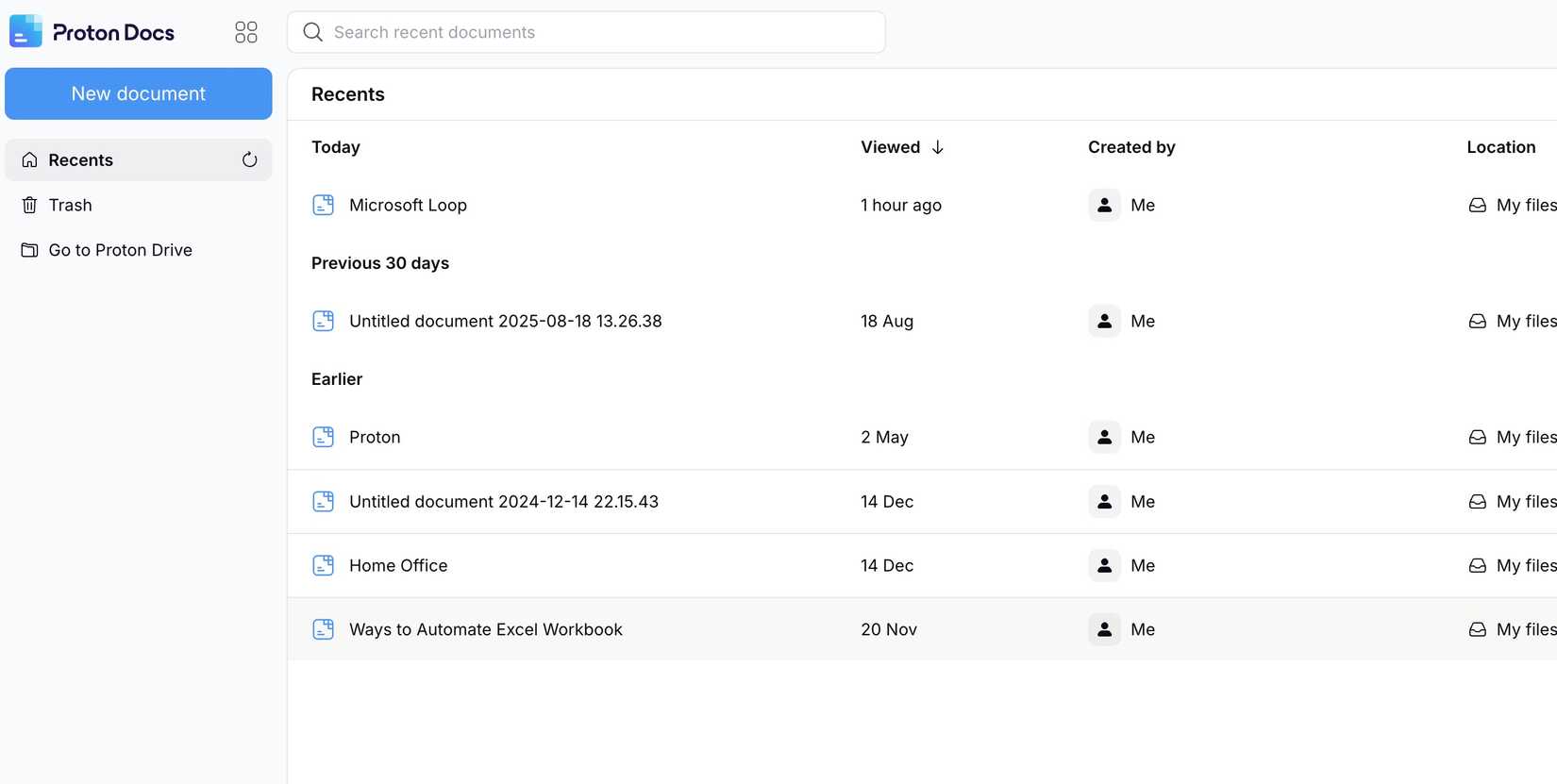Open Untitled document 2024-12-14 22.15.43
This screenshot has height=784, width=1557.
pyautogui.click(x=503, y=502)
